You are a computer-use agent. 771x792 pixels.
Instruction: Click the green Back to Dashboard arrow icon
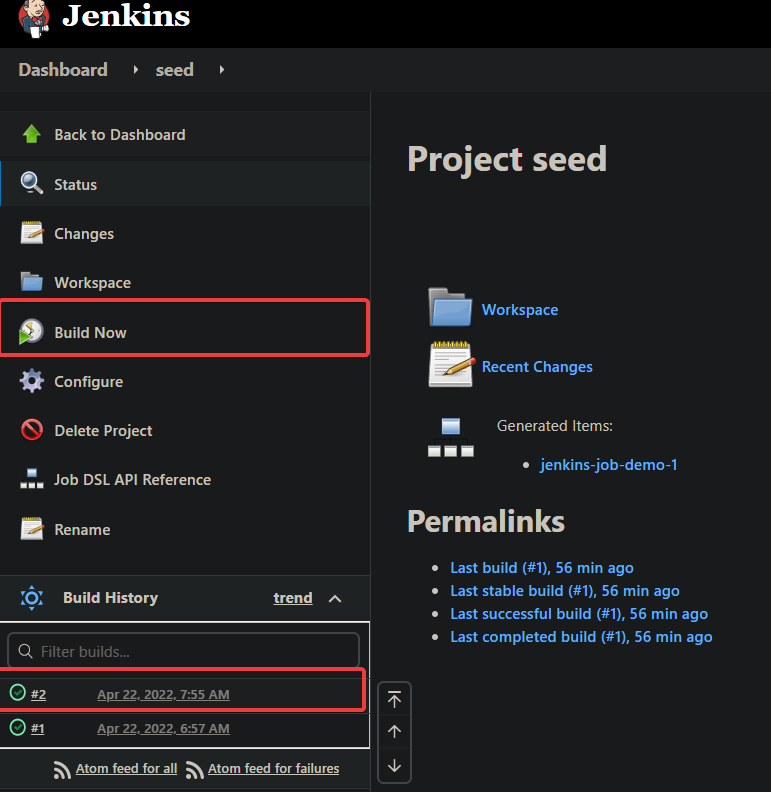(31, 134)
